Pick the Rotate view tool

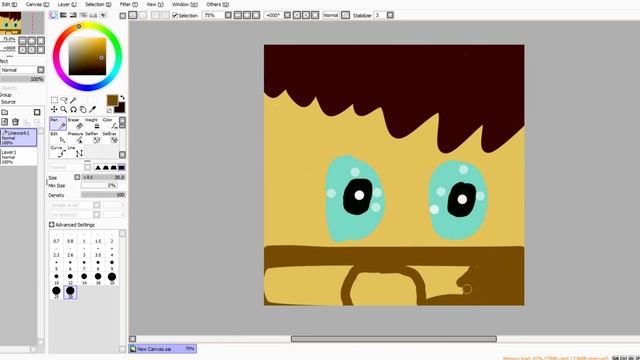click(x=73, y=109)
